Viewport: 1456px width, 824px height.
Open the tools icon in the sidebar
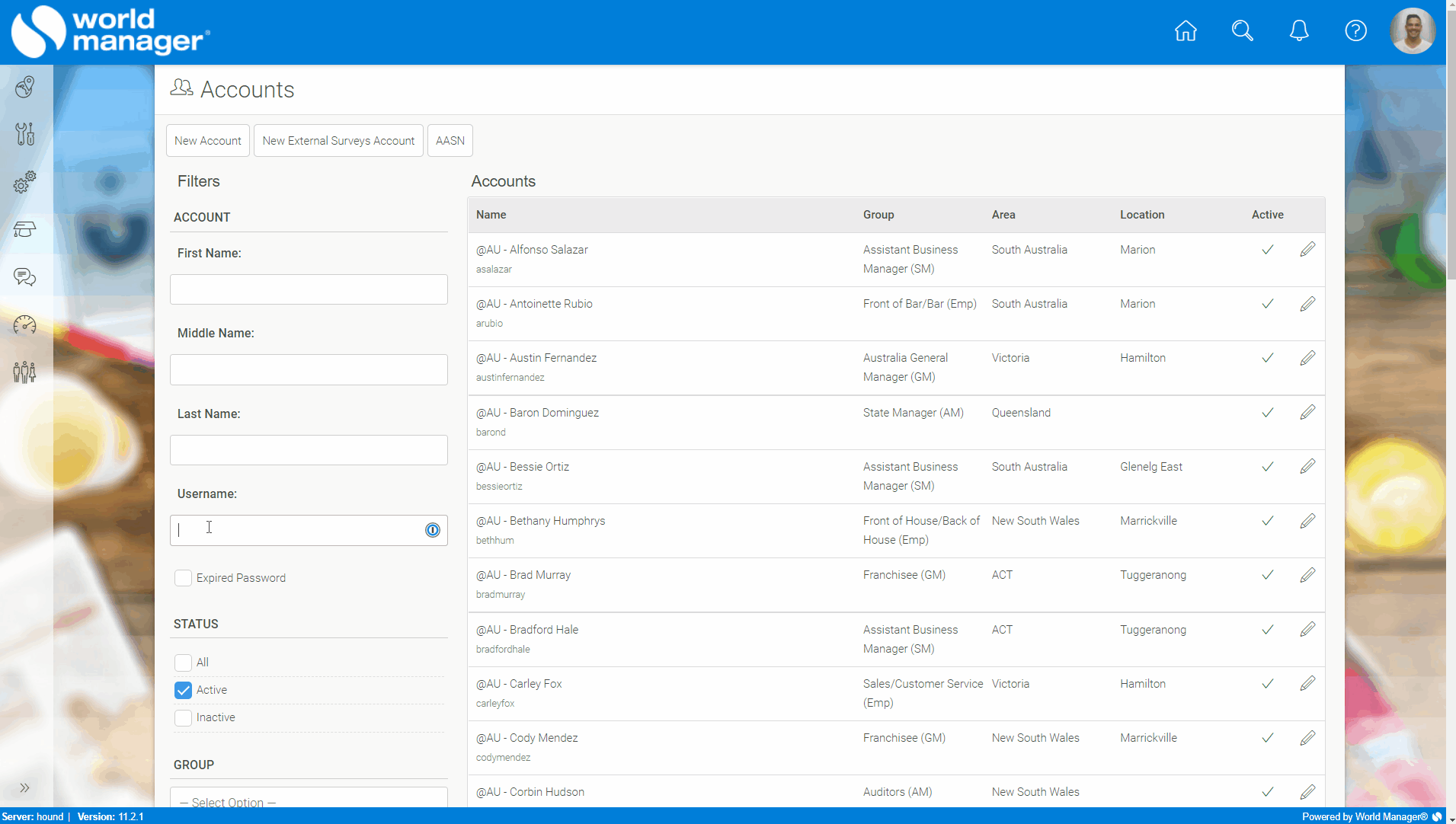[25, 134]
